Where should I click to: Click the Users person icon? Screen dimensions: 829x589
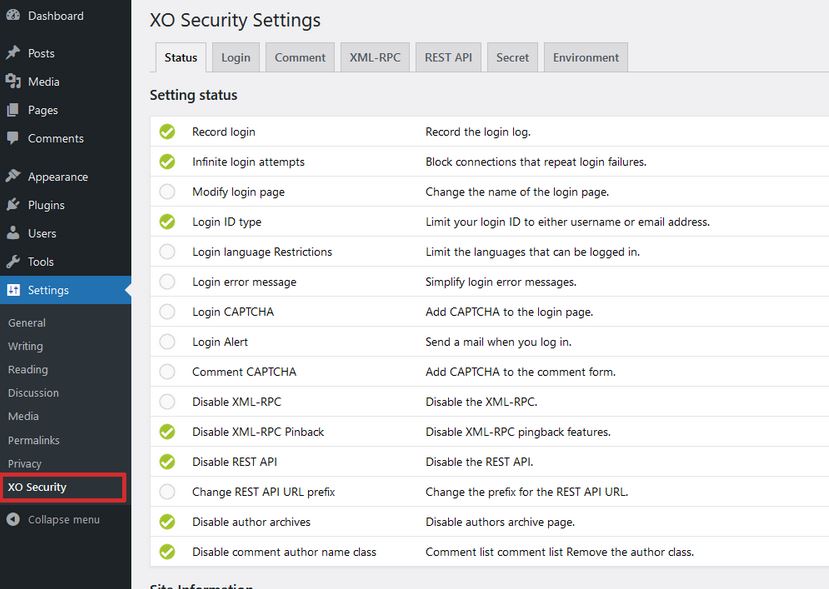pos(13,233)
